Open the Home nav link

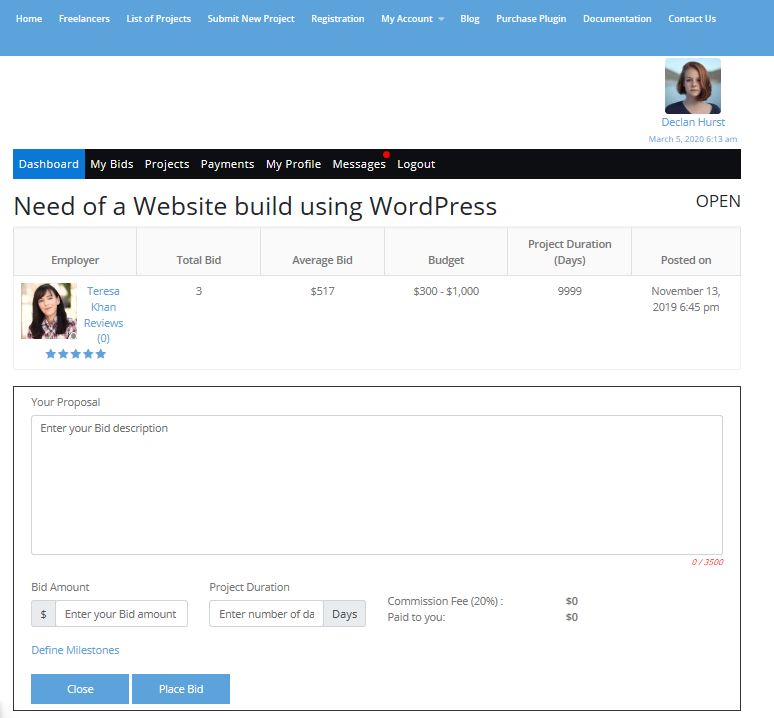[29, 19]
